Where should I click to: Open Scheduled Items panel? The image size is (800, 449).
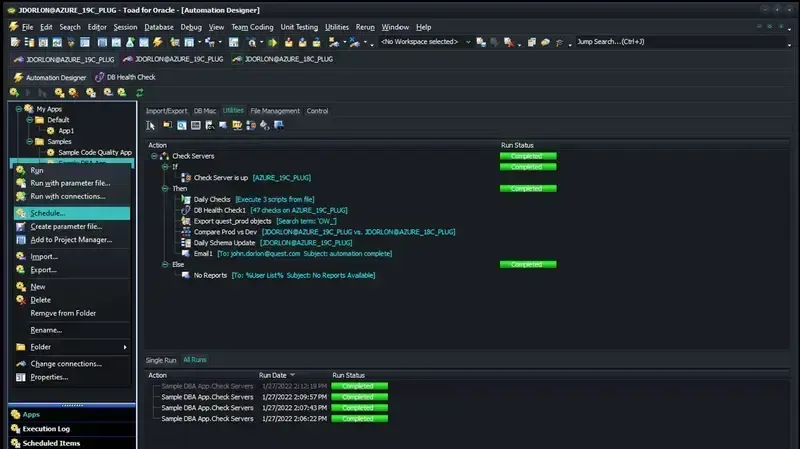(72, 443)
